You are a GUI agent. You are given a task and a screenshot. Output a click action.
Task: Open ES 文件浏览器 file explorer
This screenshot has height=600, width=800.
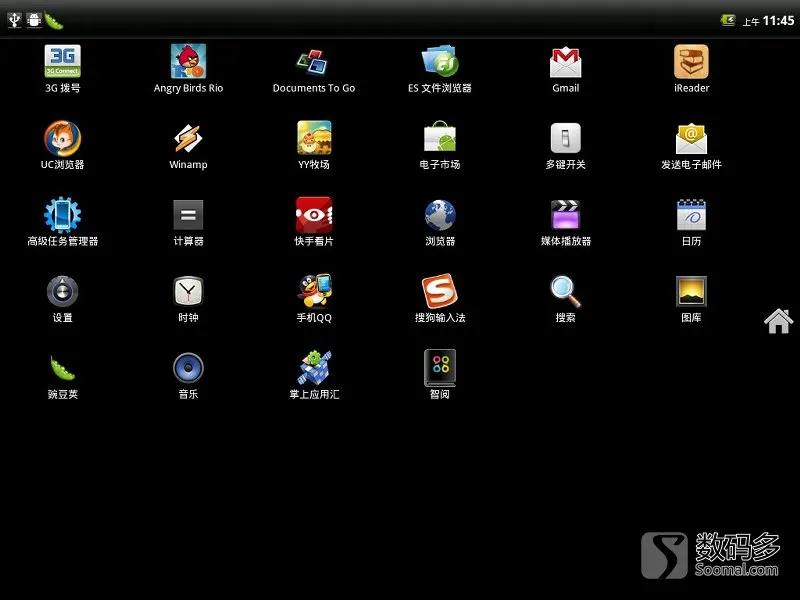(x=440, y=69)
